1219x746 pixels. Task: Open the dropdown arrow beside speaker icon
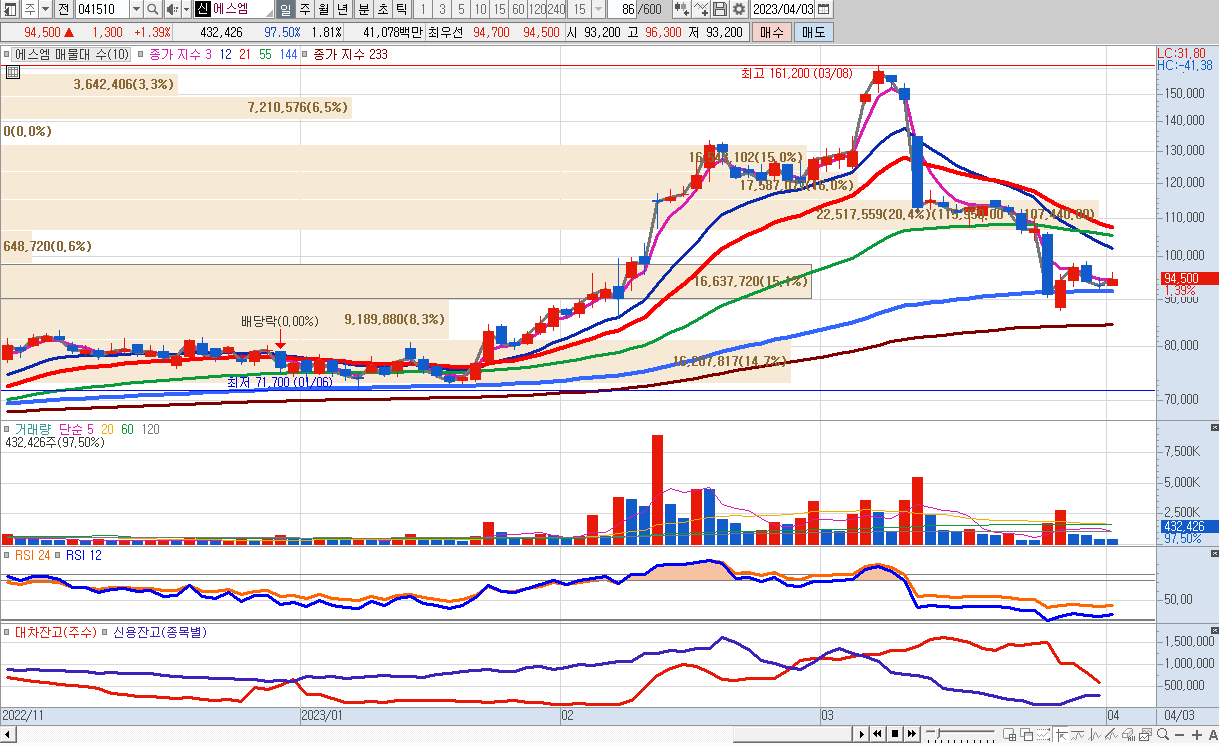coord(186,9)
